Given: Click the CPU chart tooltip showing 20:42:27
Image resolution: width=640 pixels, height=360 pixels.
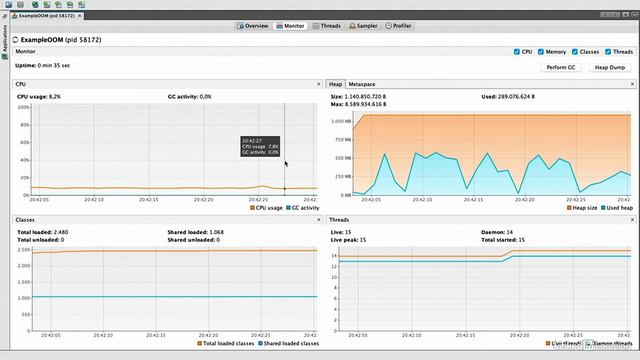Looking at the screenshot, I should [260, 146].
